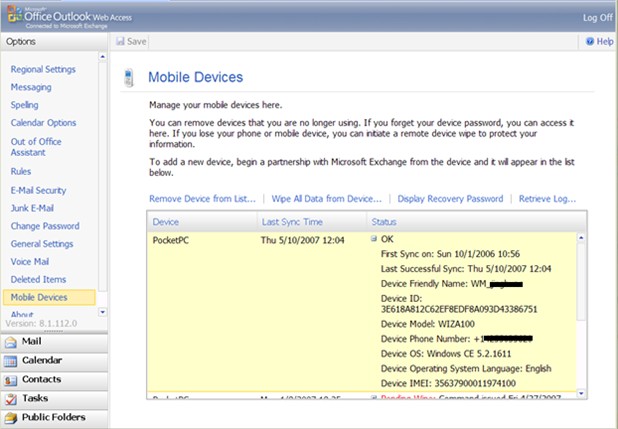This screenshot has height=429, width=618.
Task: Open Help link text
Action: pos(605,41)
